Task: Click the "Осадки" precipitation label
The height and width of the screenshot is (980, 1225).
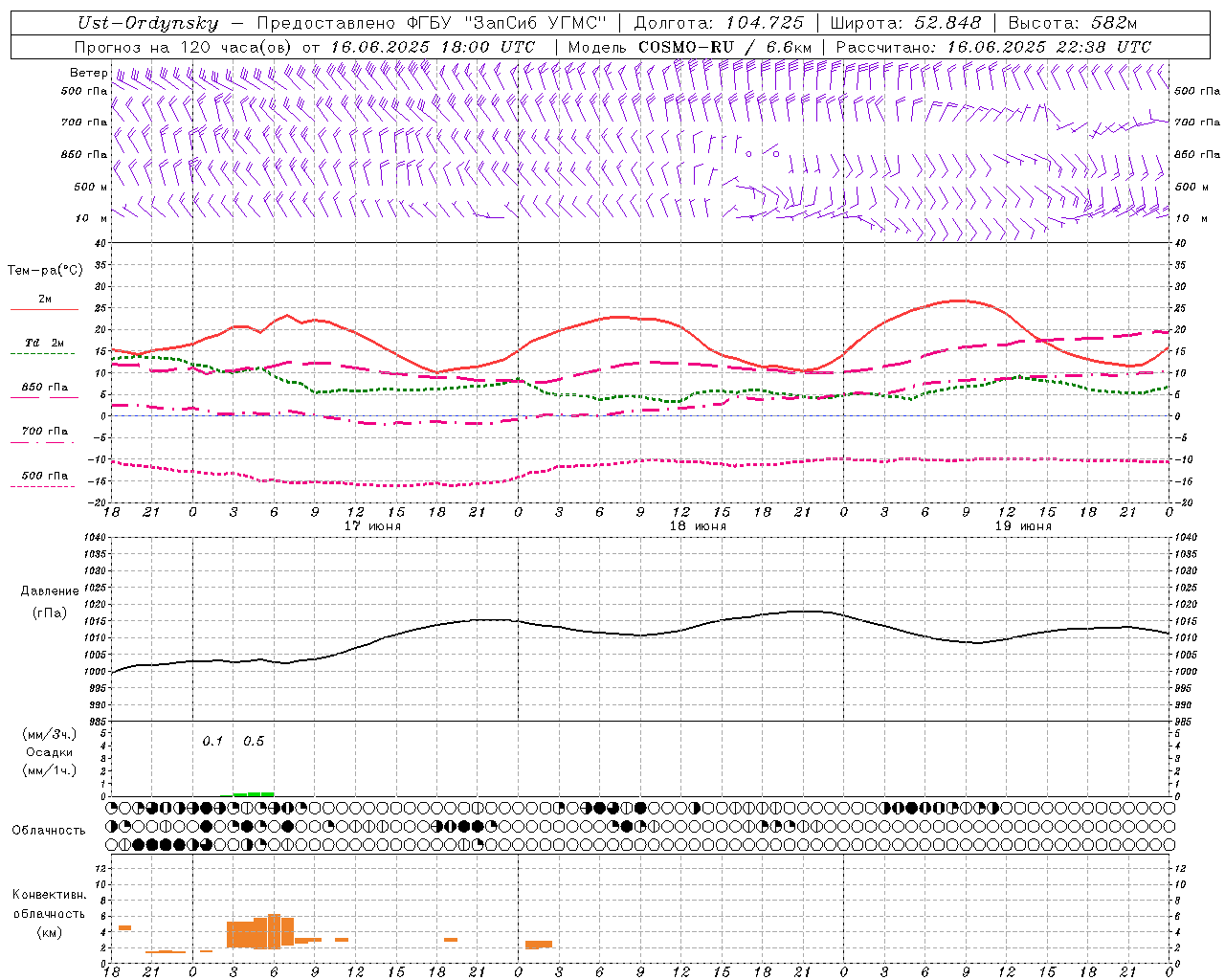Action: click(x=50, y=752)
